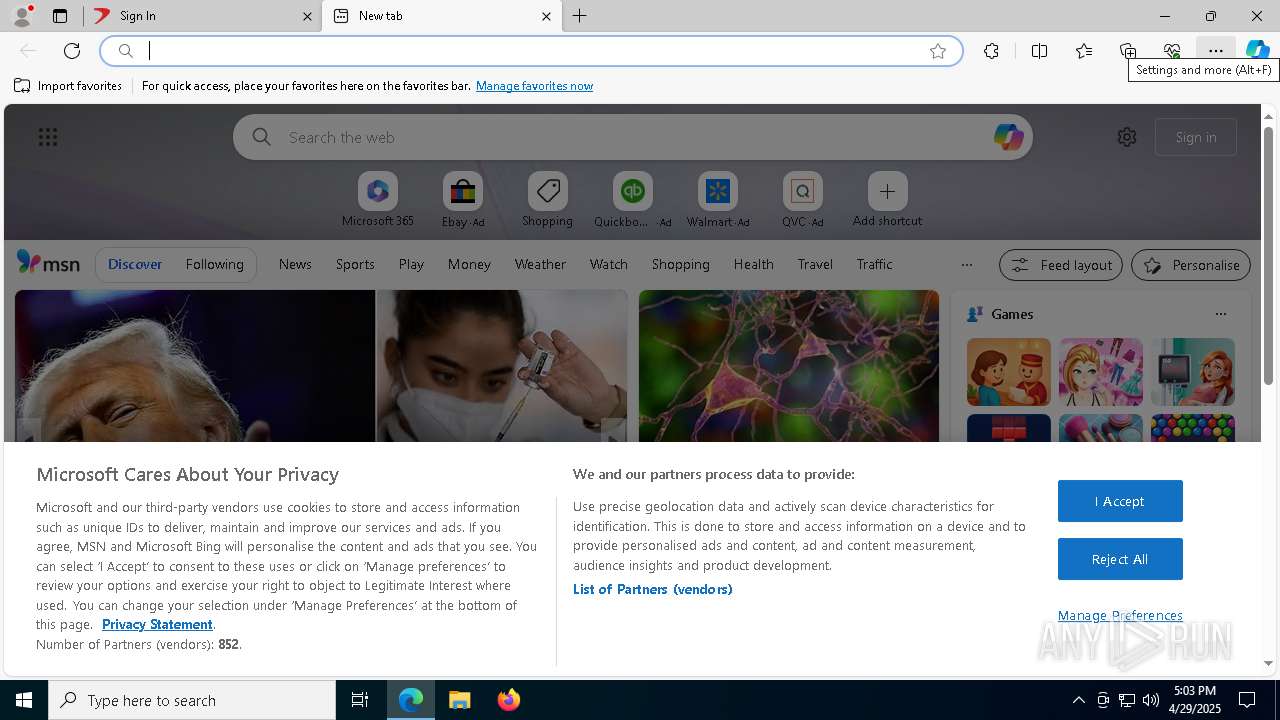The width and height of the screenshot is (1280, 720).
Task: Open the tab actions menu icon
Action: (60, 16)
